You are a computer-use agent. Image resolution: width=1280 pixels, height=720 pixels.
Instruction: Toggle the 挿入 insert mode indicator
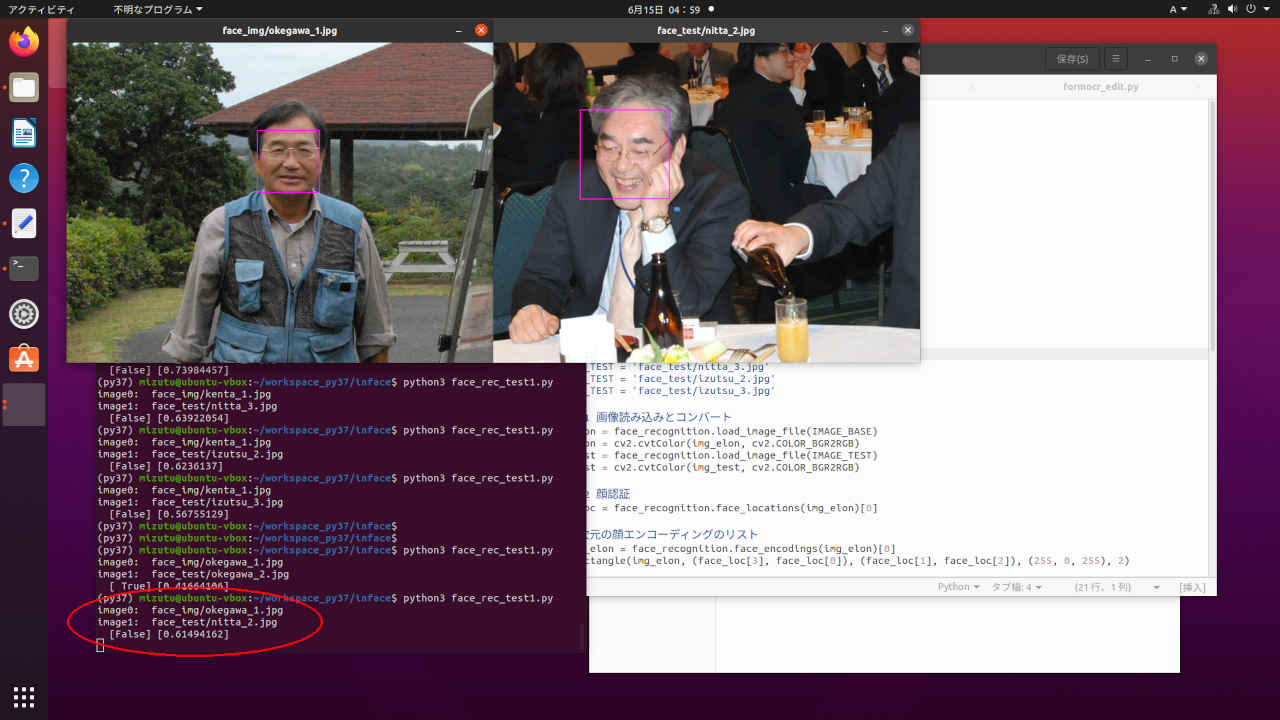point(1193,587)
